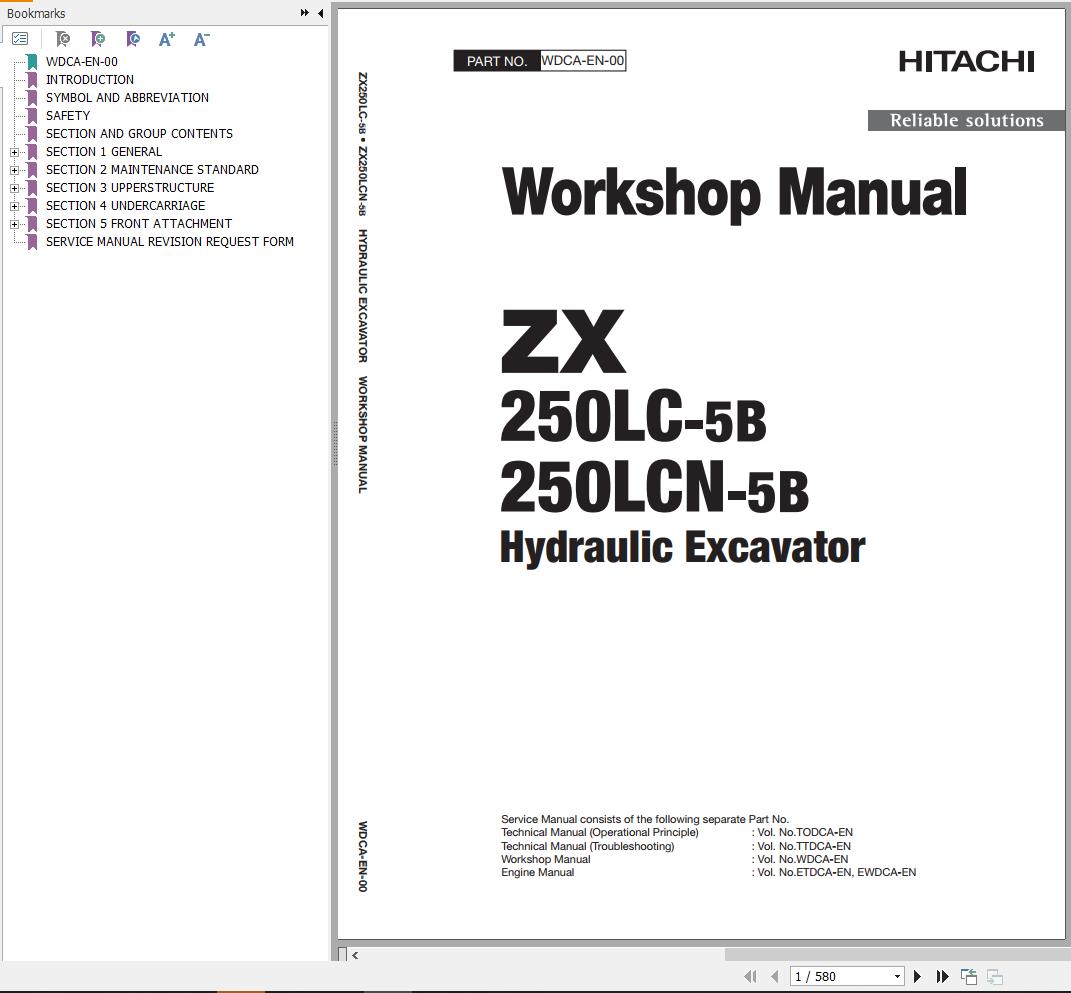Select SECTION 3 UPPERSTRUCTURE bookmark label
Viewport: 1071px width, 993px height.
(x=130, y=188)
